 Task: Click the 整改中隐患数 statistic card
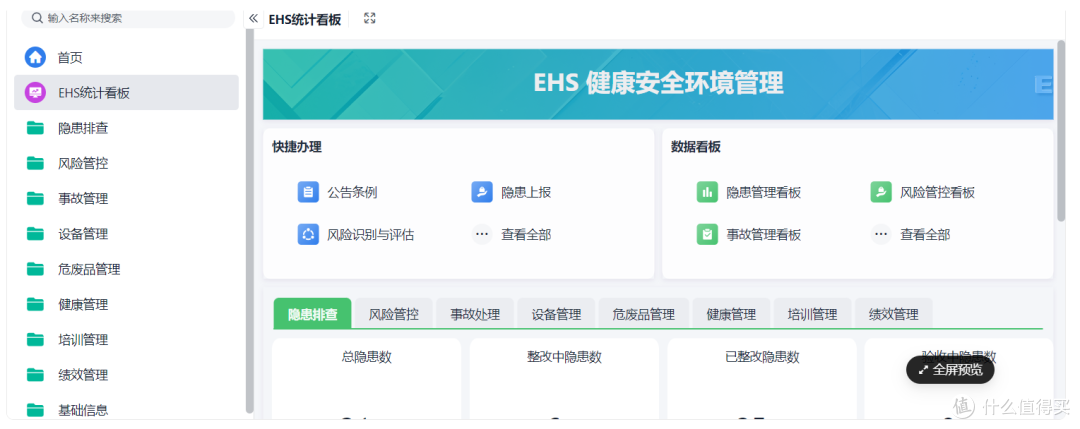tap(564, 379)
